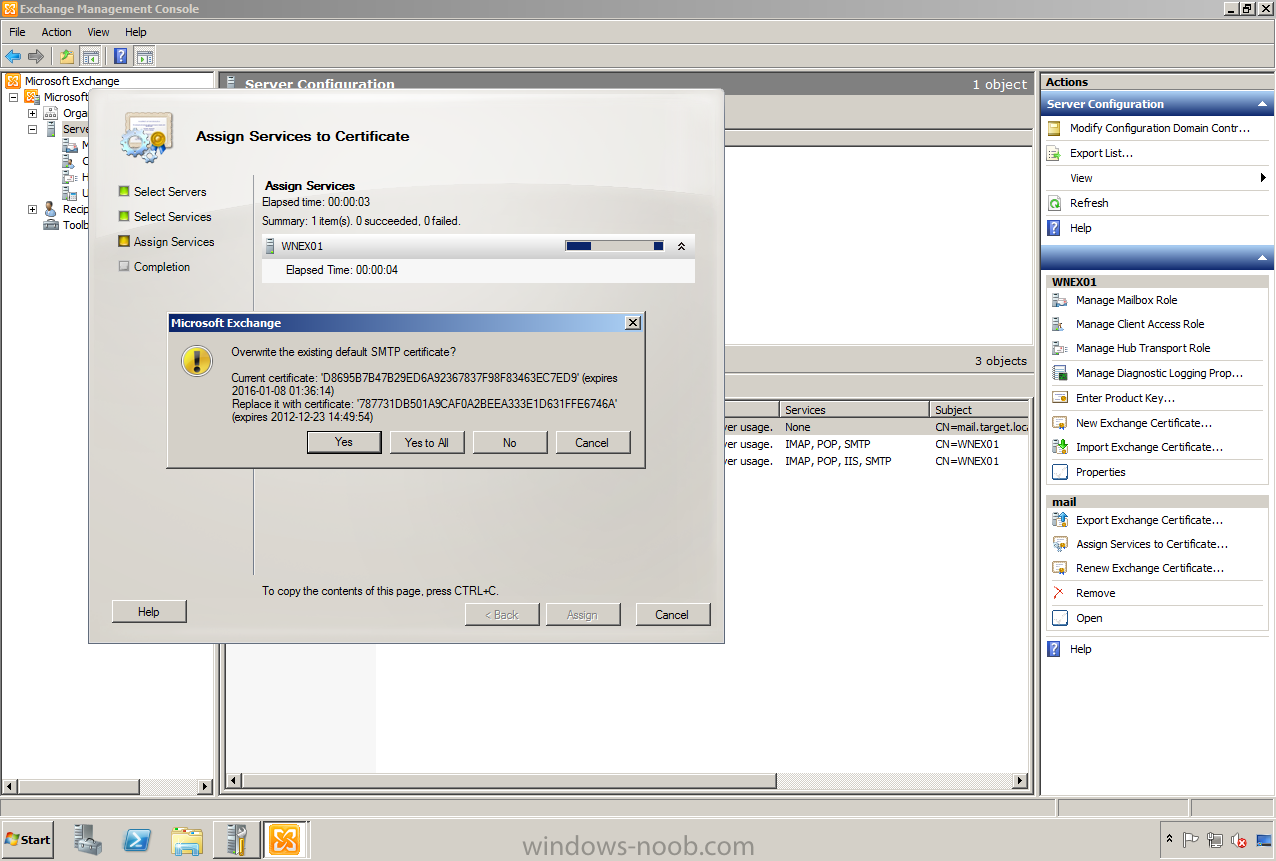The height and width of the screenshot is (861, 1276).
Task: Close the Microsoft Exchange message box
Action: tap(632, 323)
